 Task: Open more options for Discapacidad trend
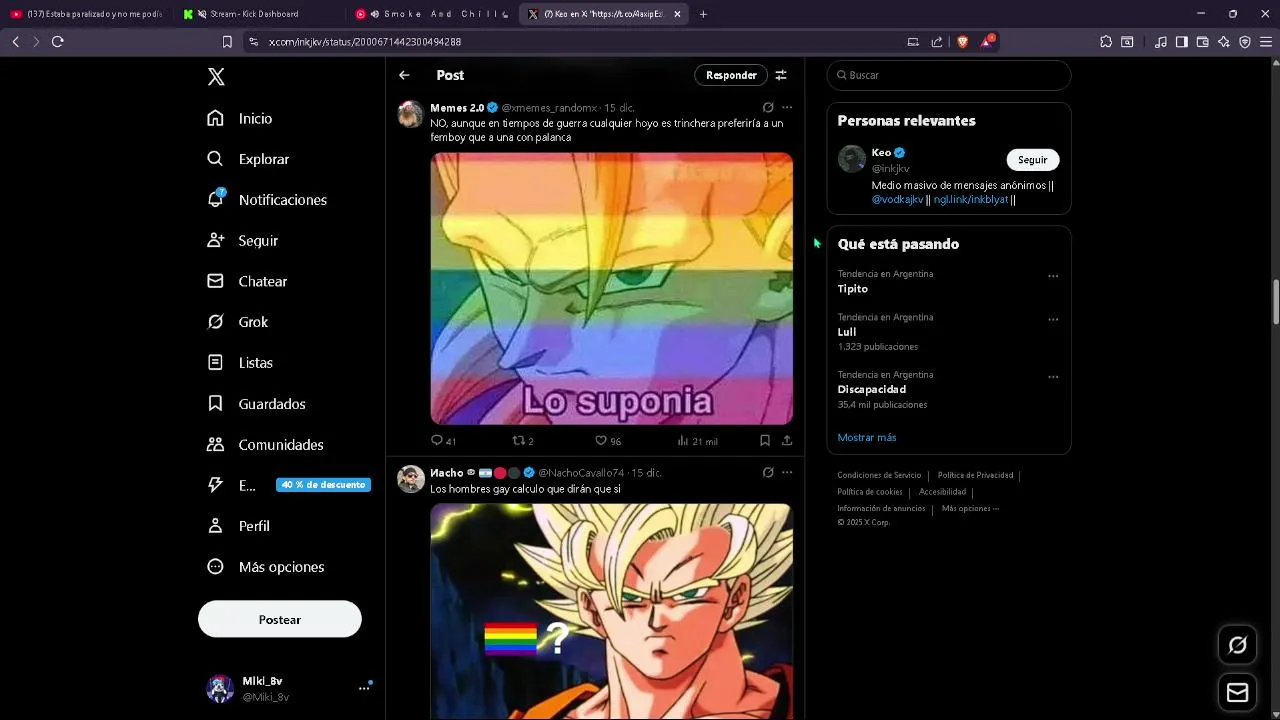pos(1053,377)
